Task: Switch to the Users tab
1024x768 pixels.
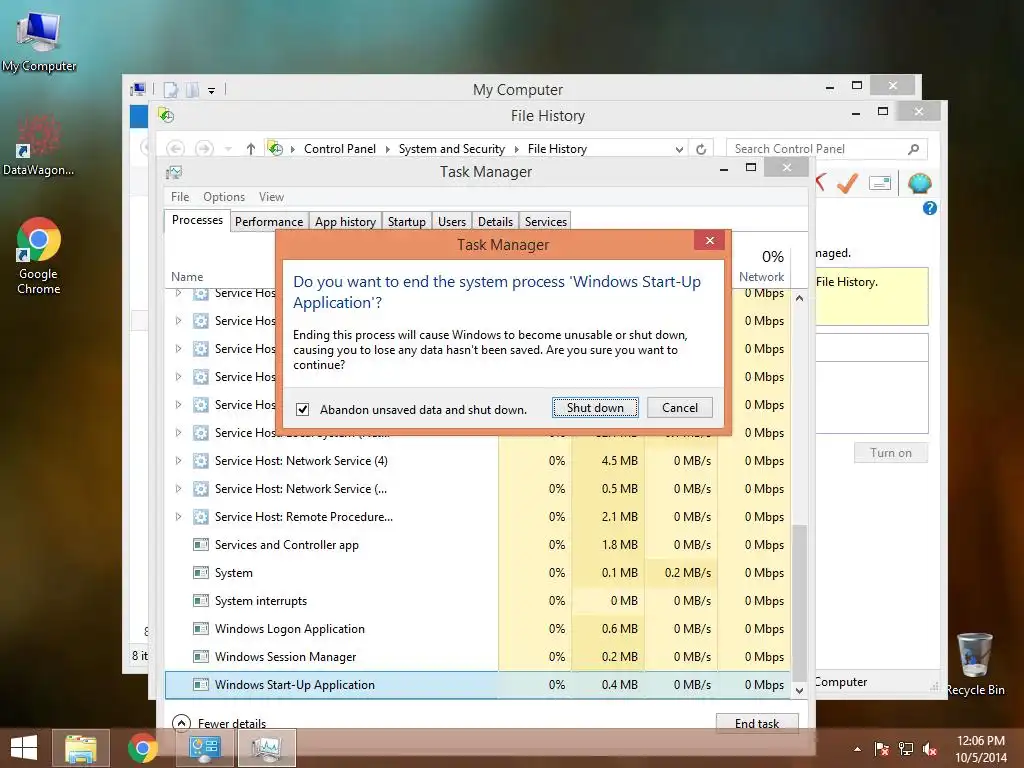Action: click(x=451, y=221)
